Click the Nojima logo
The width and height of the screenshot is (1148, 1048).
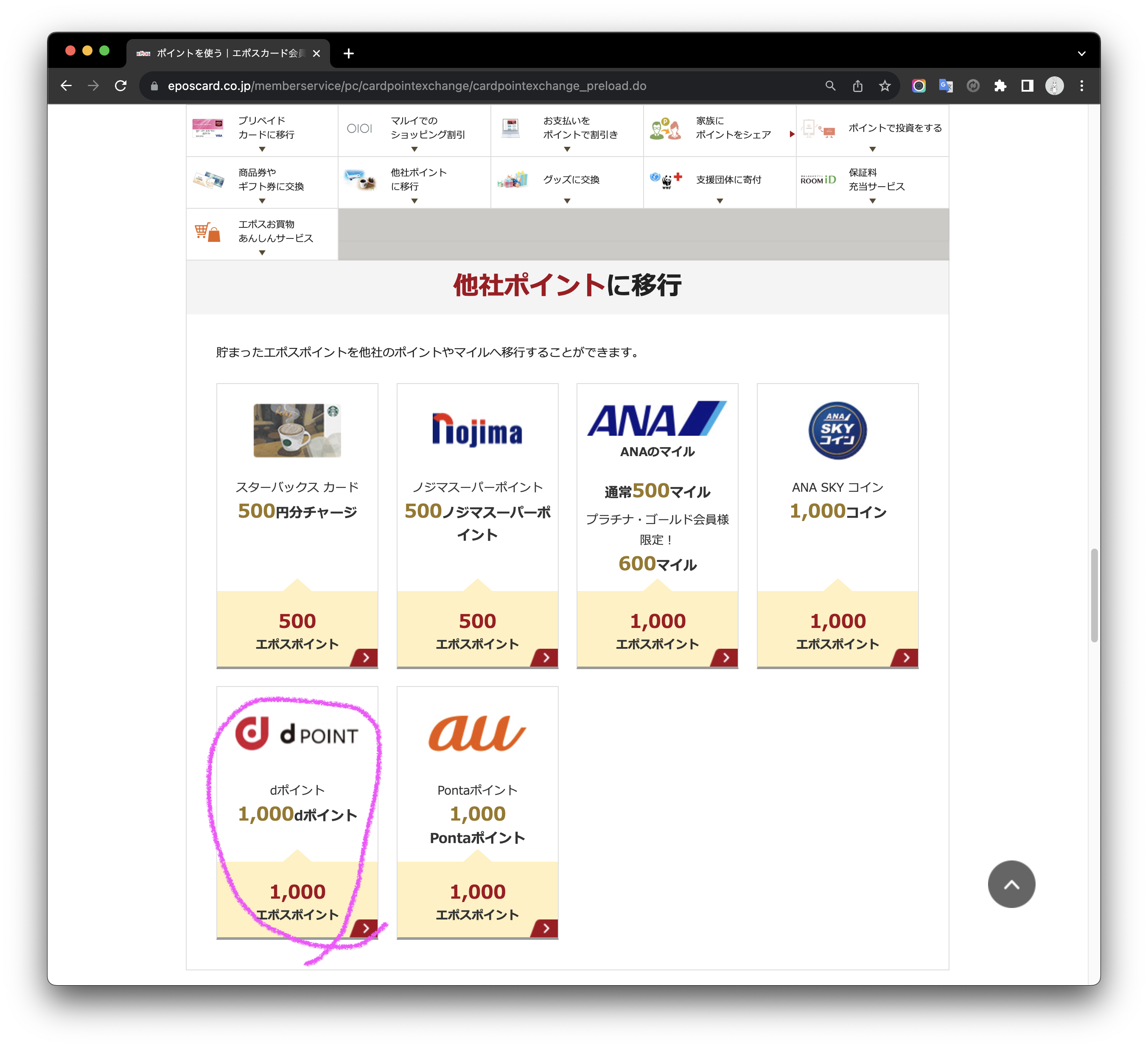pyautogui.click(x=477, y=431)
